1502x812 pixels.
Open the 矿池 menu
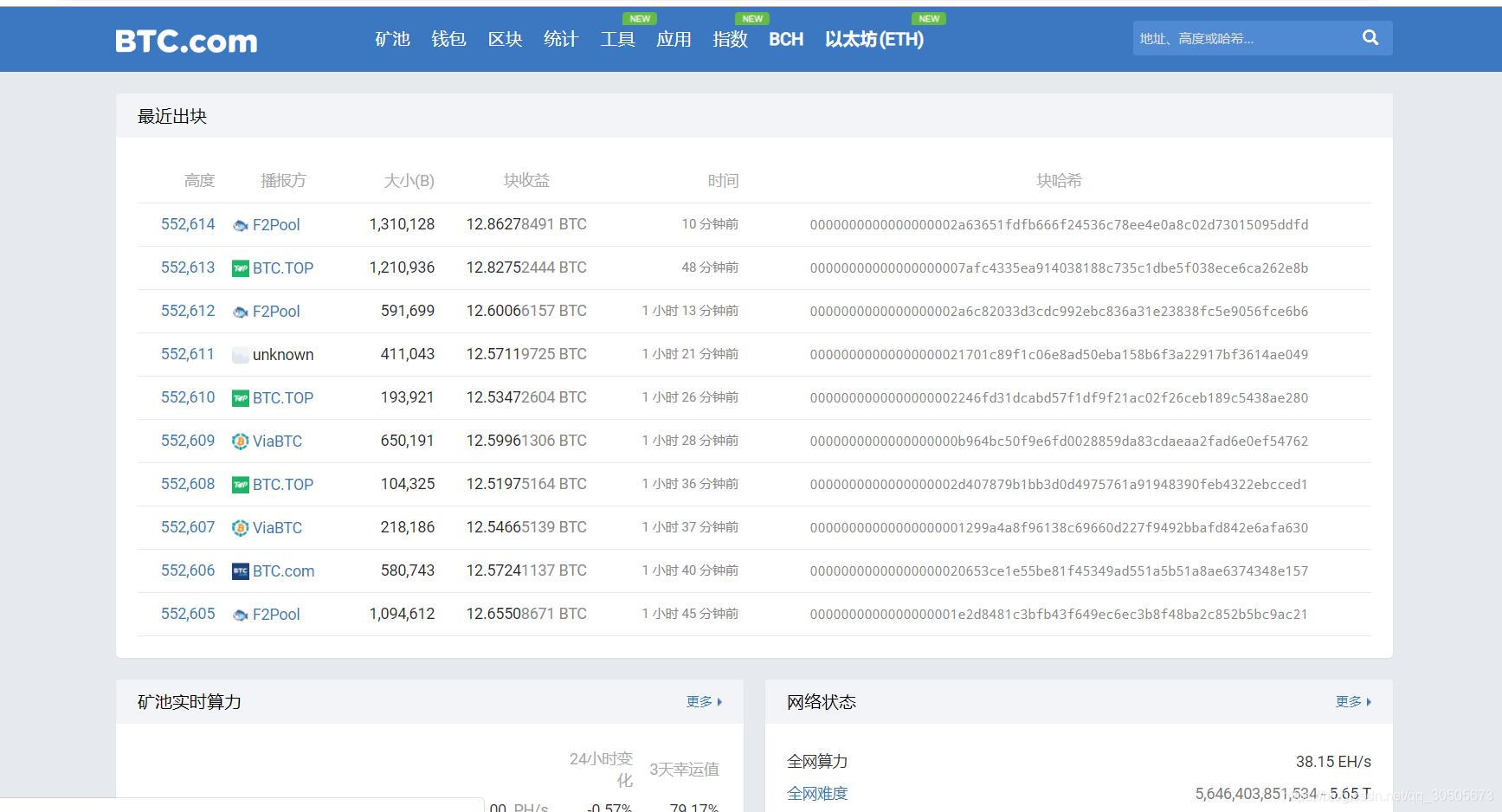[392, 39]
